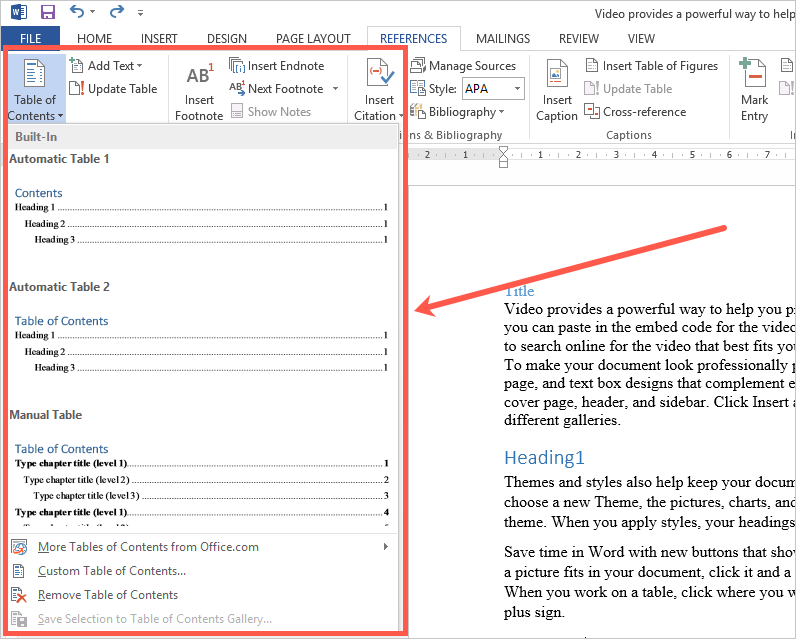Open the MAILINGS tab

(x=503, y=39)
